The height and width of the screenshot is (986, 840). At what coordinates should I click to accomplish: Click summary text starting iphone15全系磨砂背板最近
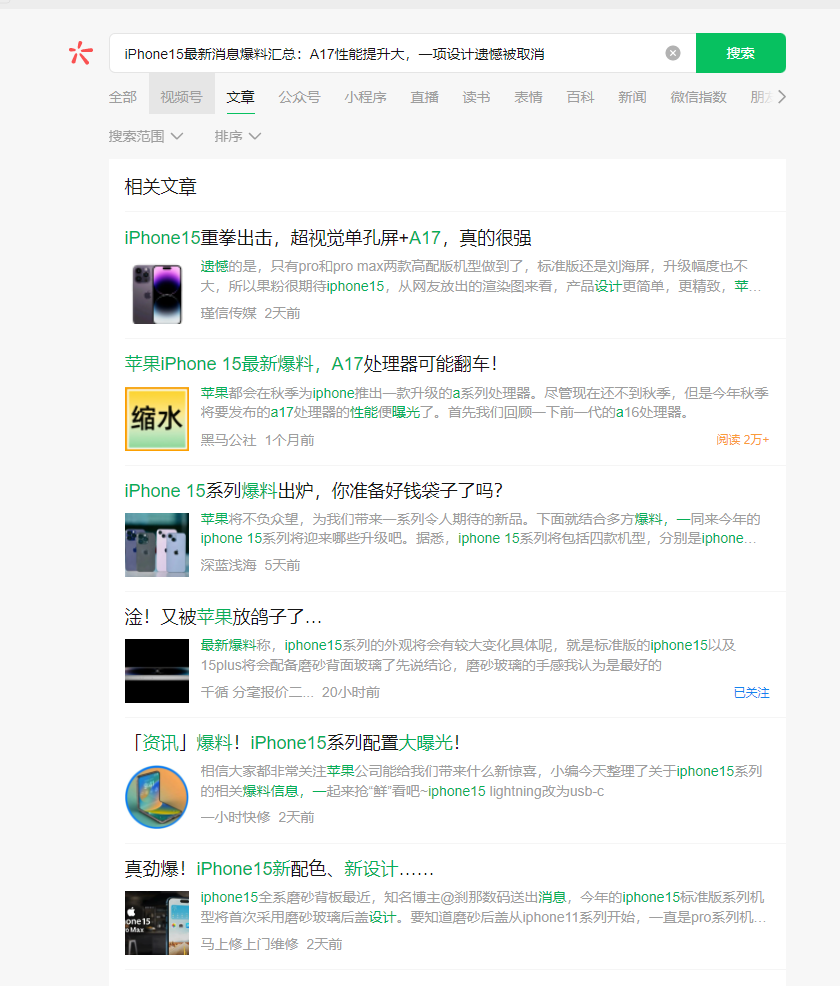coord(483,907)
